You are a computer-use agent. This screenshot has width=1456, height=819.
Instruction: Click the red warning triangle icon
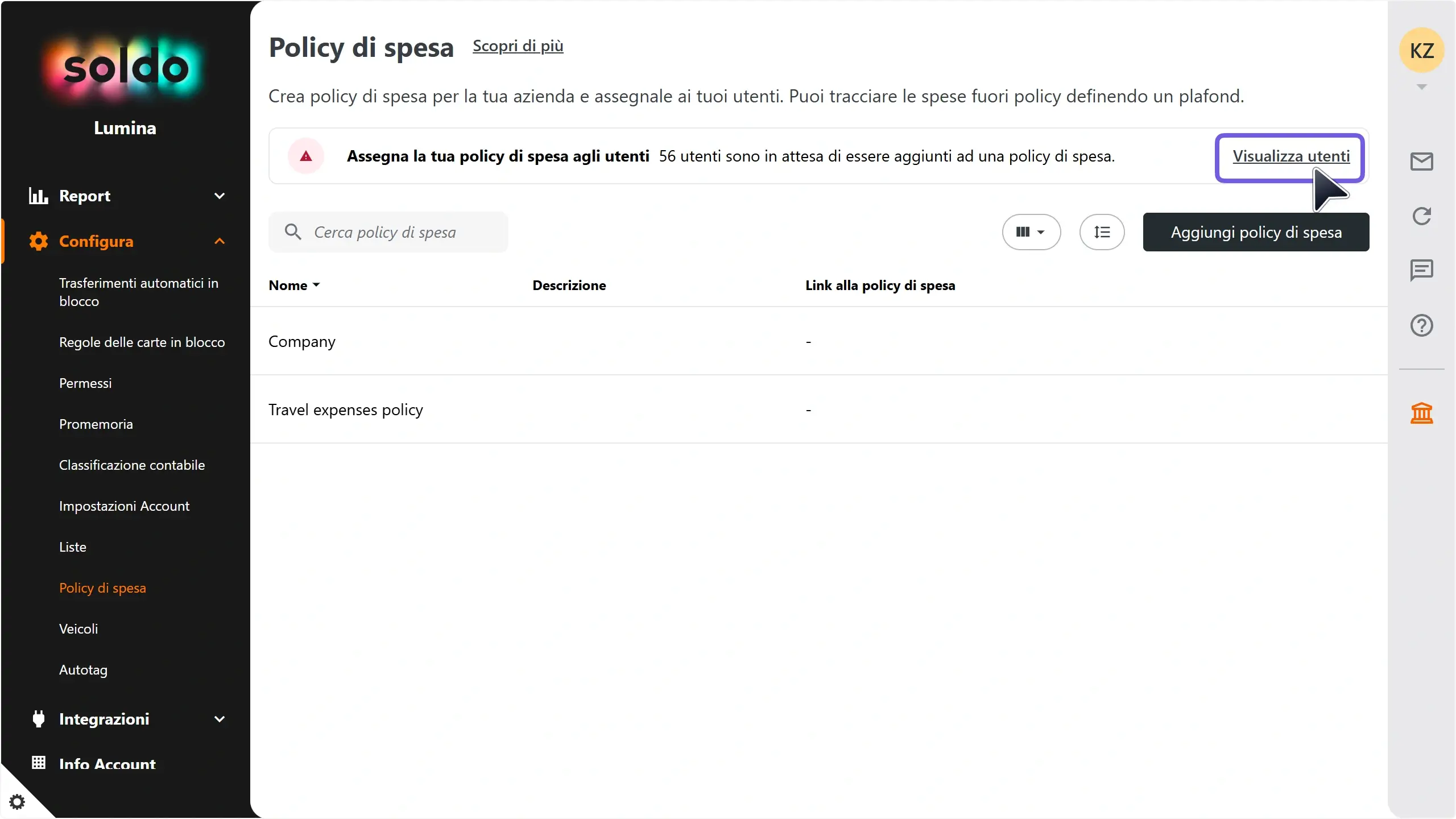[306, 156]
